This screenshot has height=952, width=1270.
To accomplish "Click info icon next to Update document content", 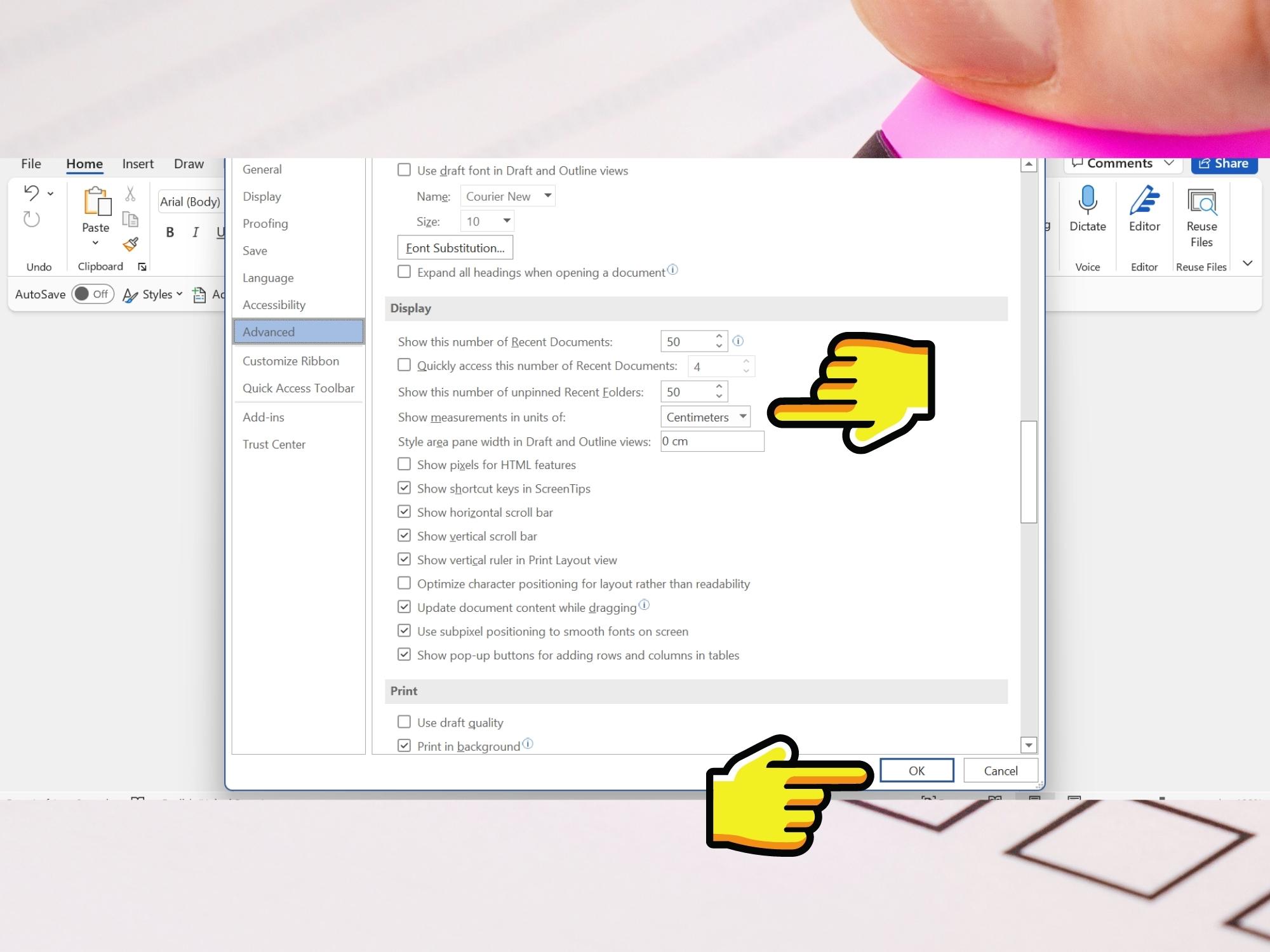I will [644, 605].
